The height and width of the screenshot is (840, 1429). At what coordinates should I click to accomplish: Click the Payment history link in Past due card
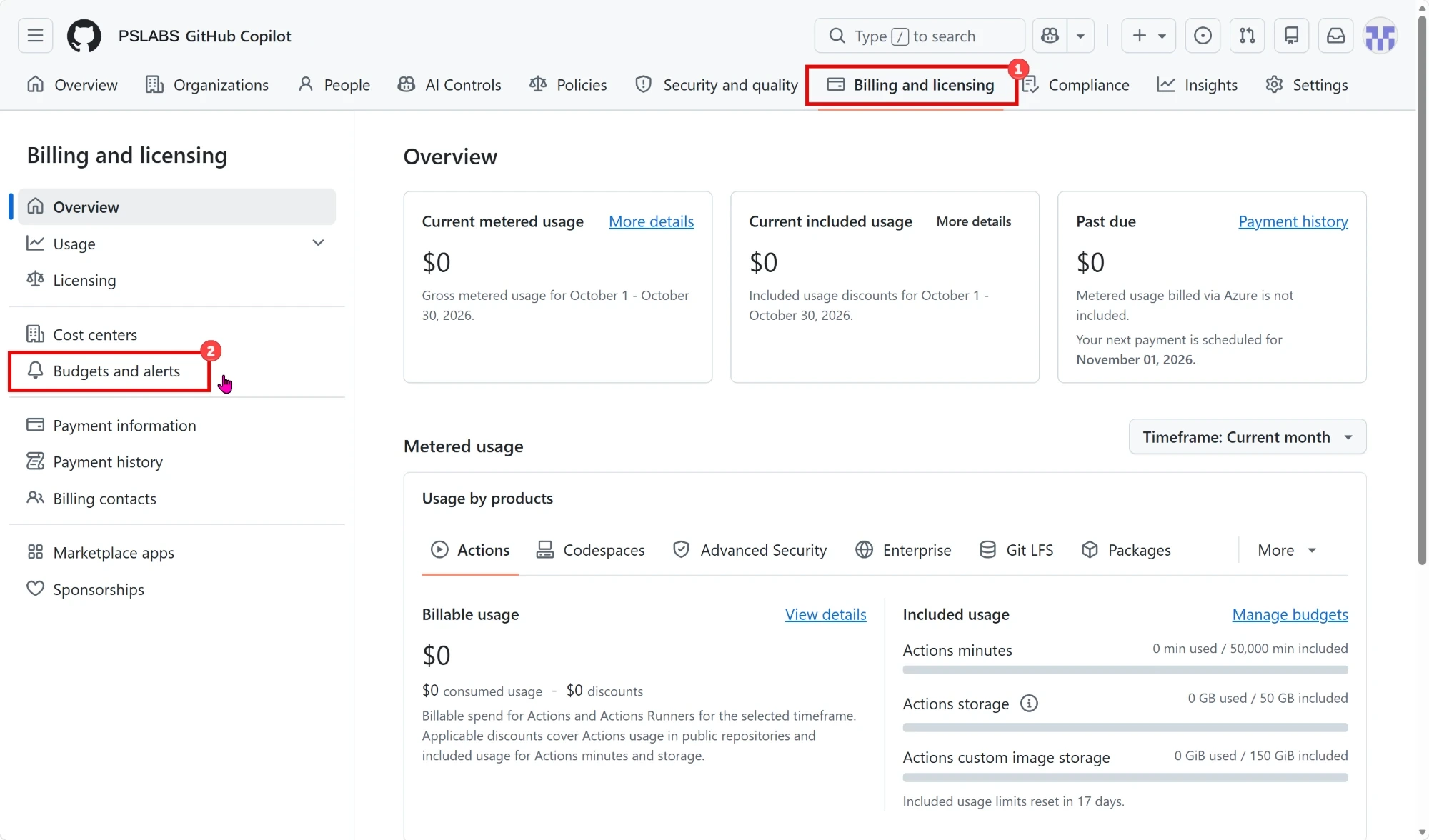click(1293, 221)
